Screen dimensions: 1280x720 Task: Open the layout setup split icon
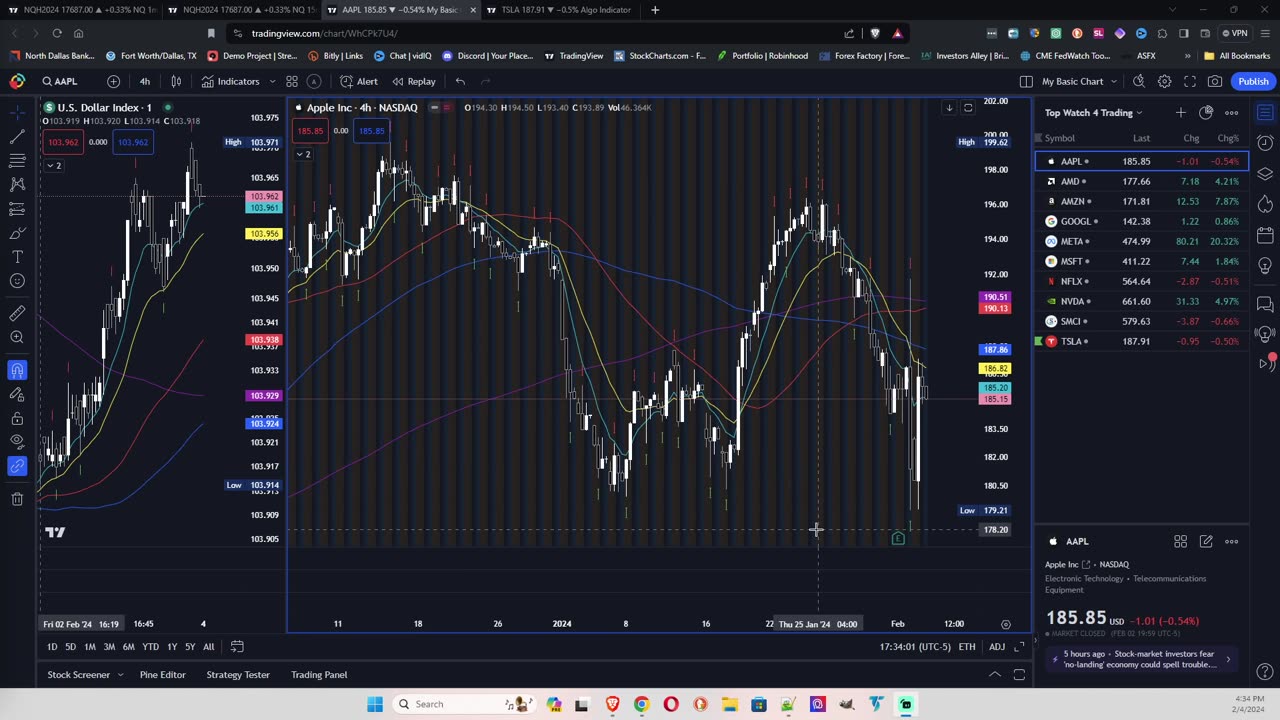1026,81
